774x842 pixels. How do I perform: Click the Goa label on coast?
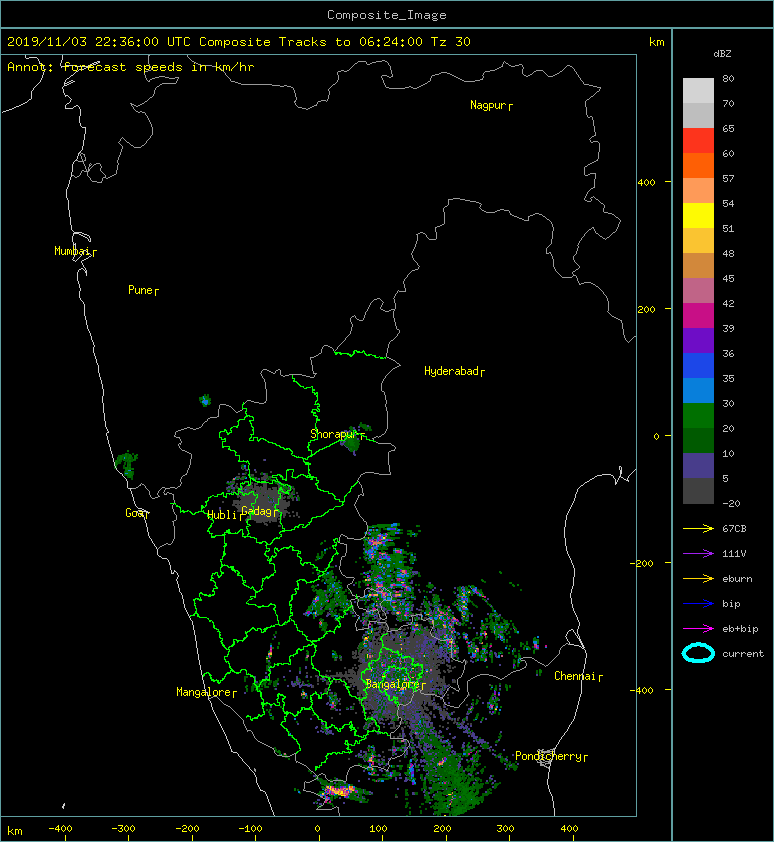click(x=134, y=513)
